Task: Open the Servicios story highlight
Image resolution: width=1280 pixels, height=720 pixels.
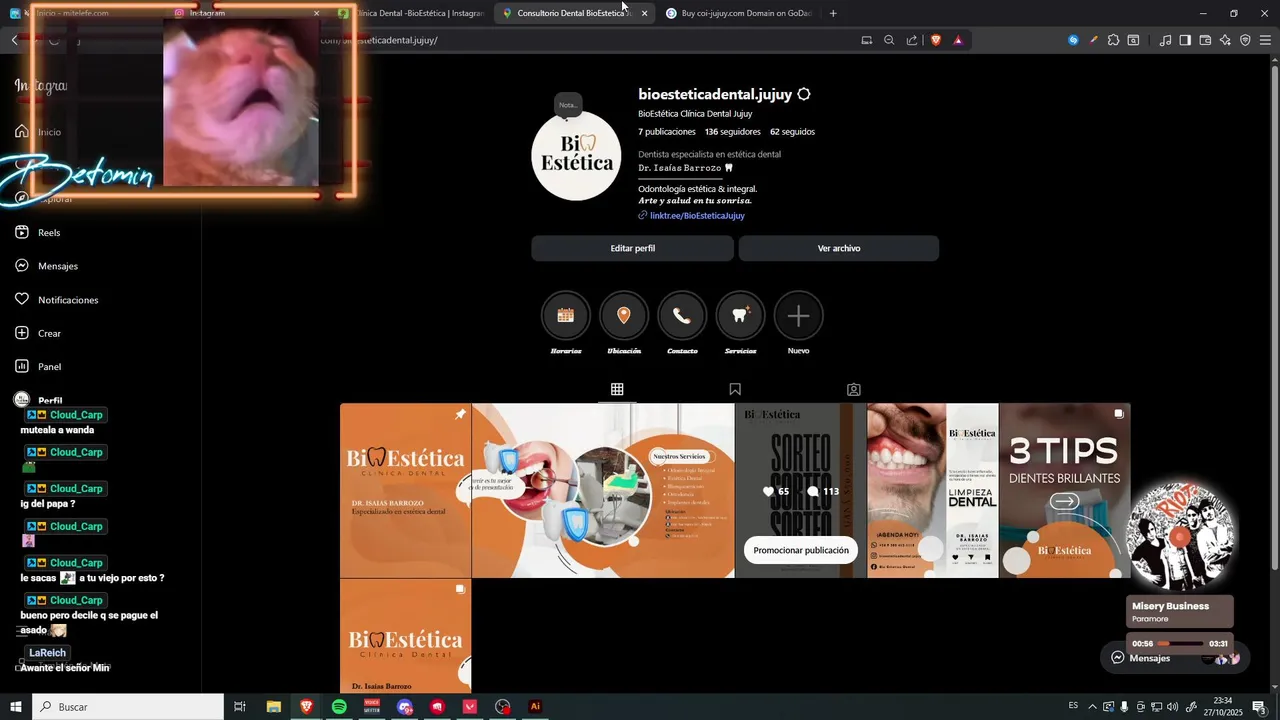Action: coord(740,316)
